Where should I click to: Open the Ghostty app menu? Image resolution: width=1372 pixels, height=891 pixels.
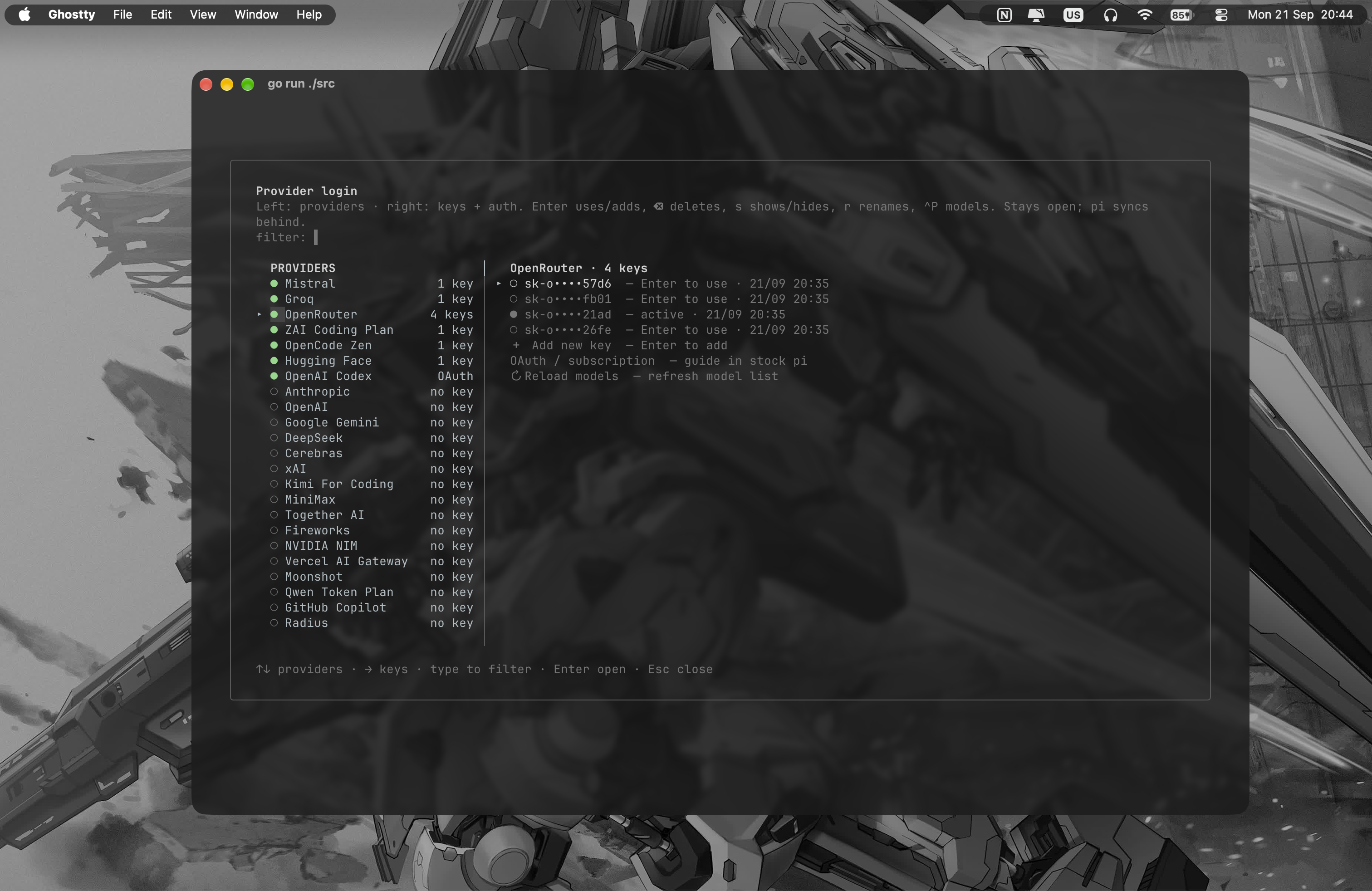72,15
